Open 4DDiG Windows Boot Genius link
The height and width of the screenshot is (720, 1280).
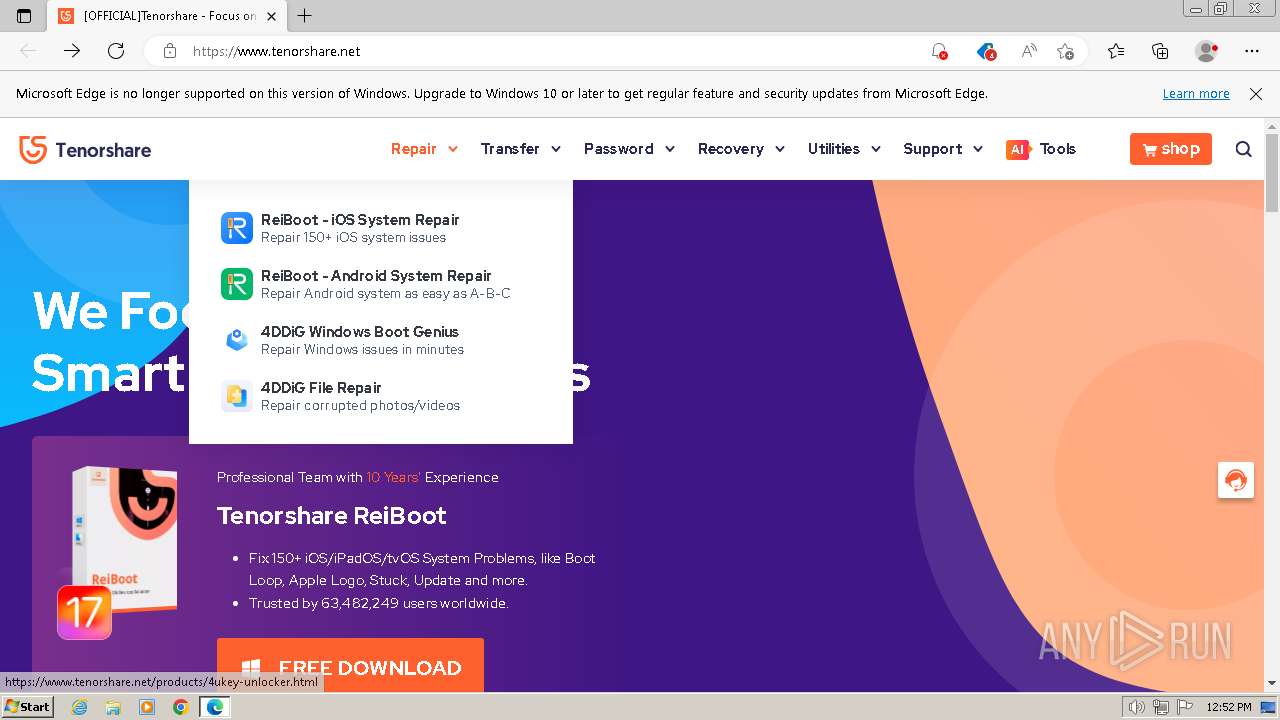click(x=360, y=332)
